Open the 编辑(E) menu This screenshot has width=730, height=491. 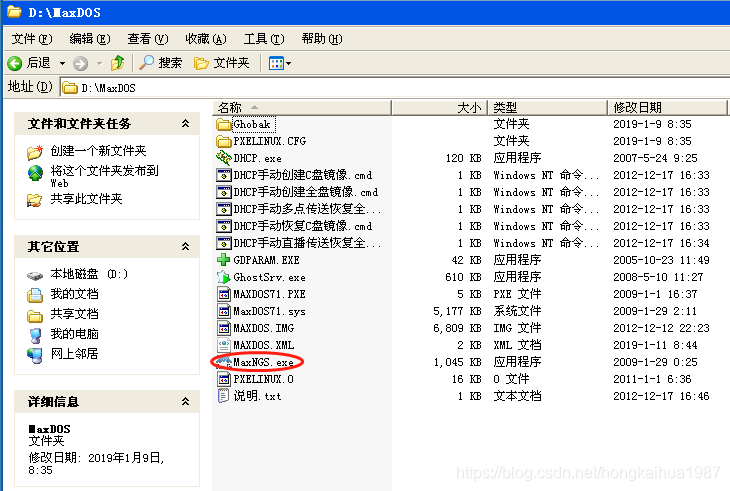click(x=90, y=39)
